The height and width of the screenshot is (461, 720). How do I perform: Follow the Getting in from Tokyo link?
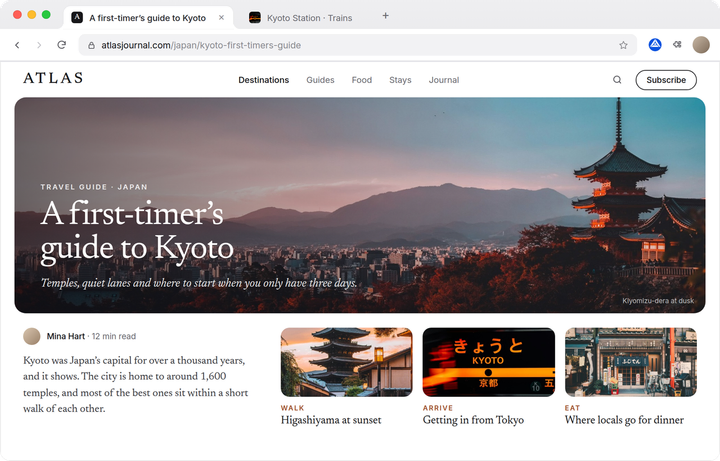point(473,420)
